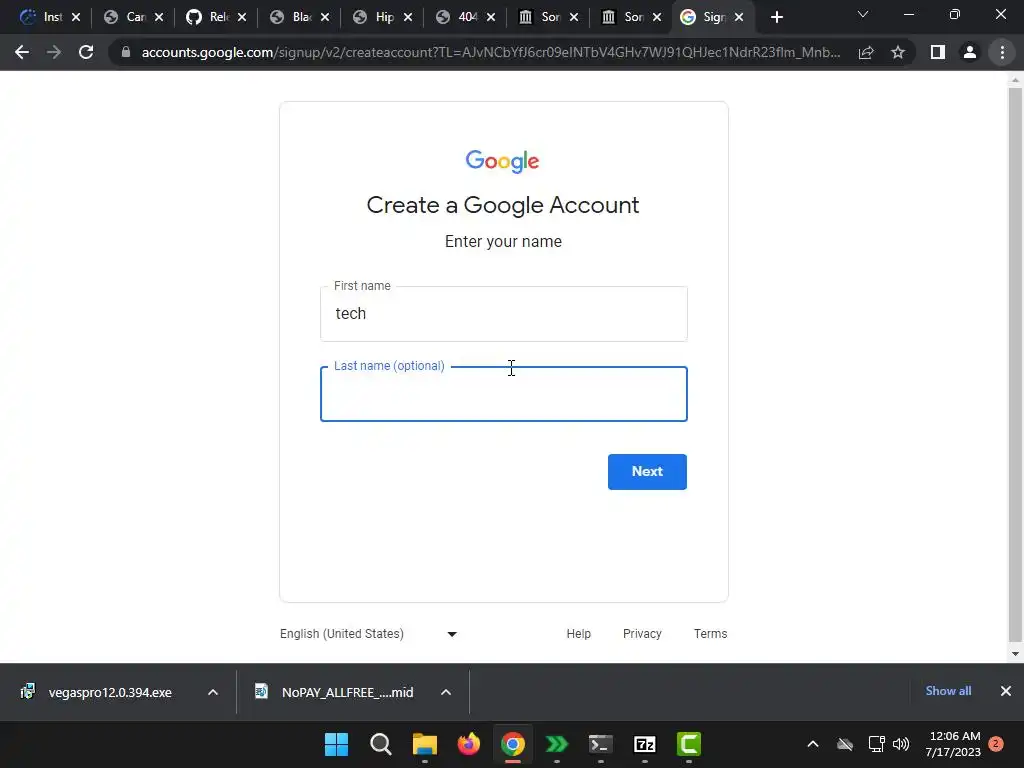Launch Firefox from the taskbar
Image resolution: width=1024 pixels, height=768 pixels.
pos(469,744)
